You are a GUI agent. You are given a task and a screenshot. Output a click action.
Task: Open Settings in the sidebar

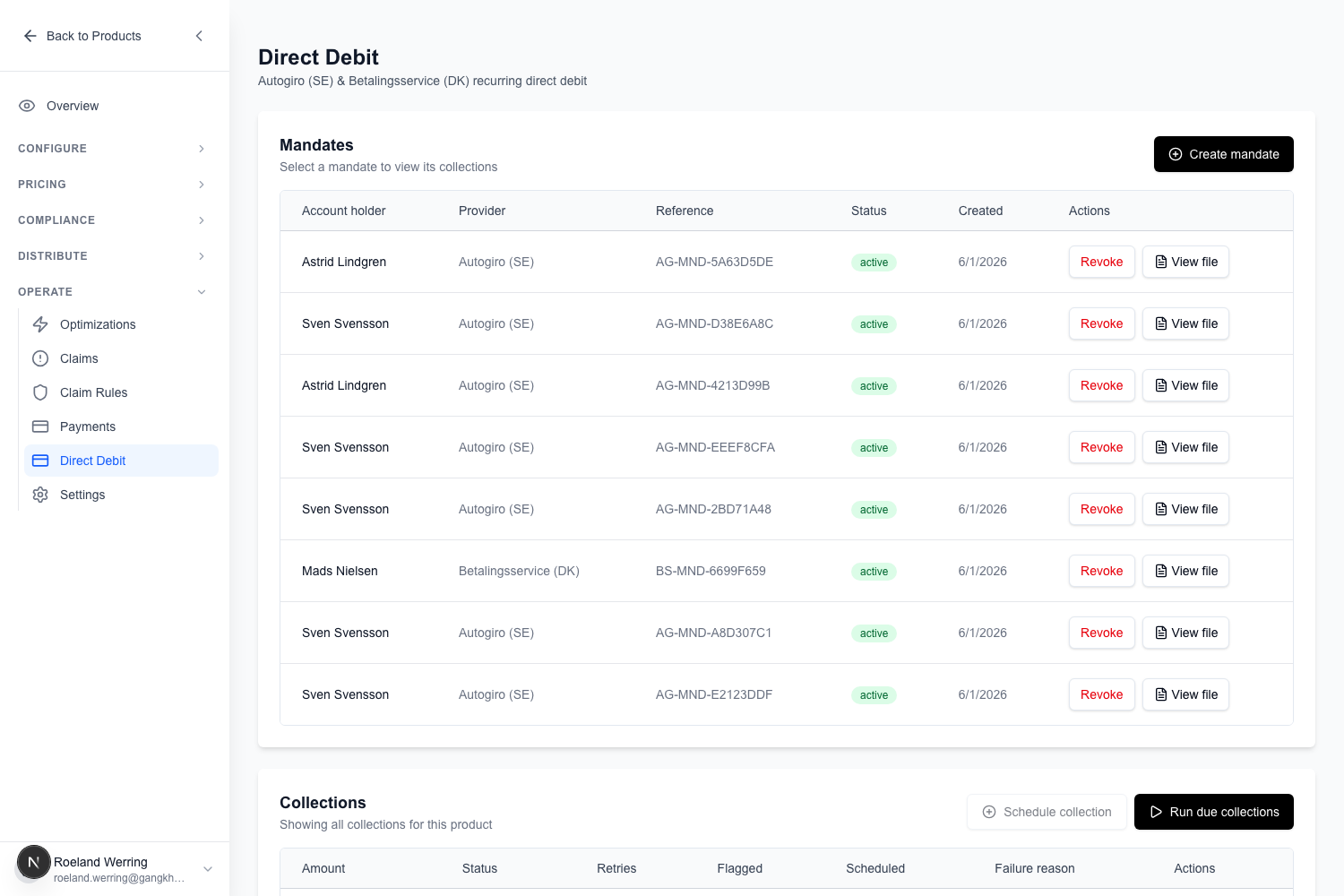coord(121,495)
